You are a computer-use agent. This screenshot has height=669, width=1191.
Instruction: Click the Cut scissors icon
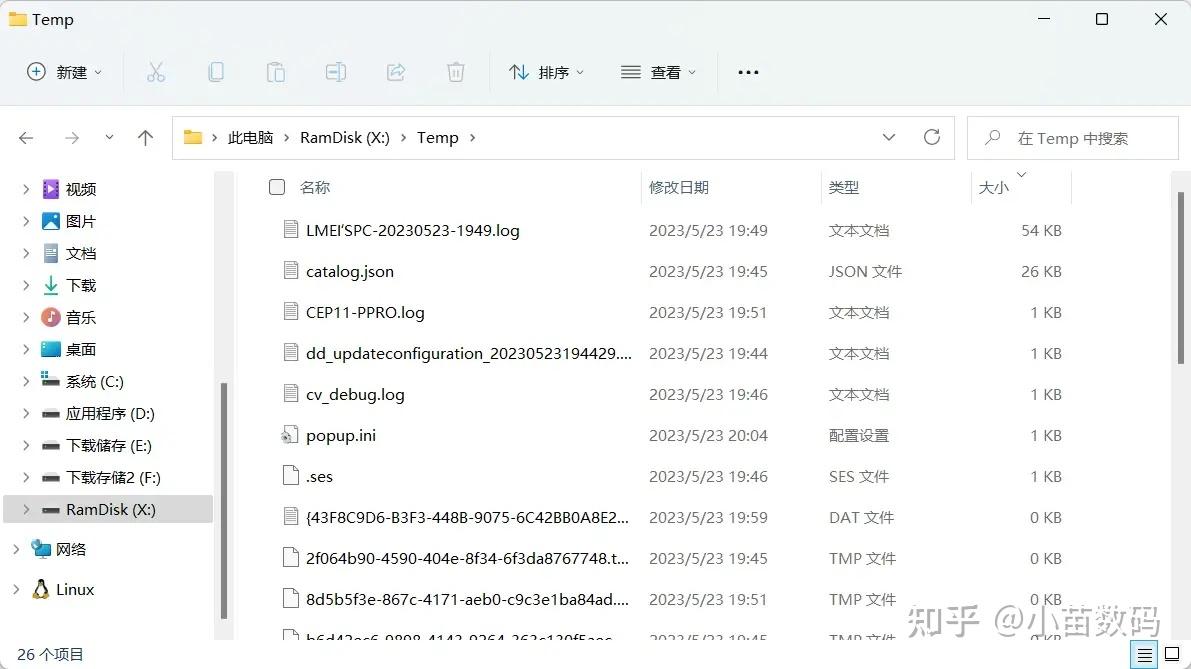click(156, 72)
